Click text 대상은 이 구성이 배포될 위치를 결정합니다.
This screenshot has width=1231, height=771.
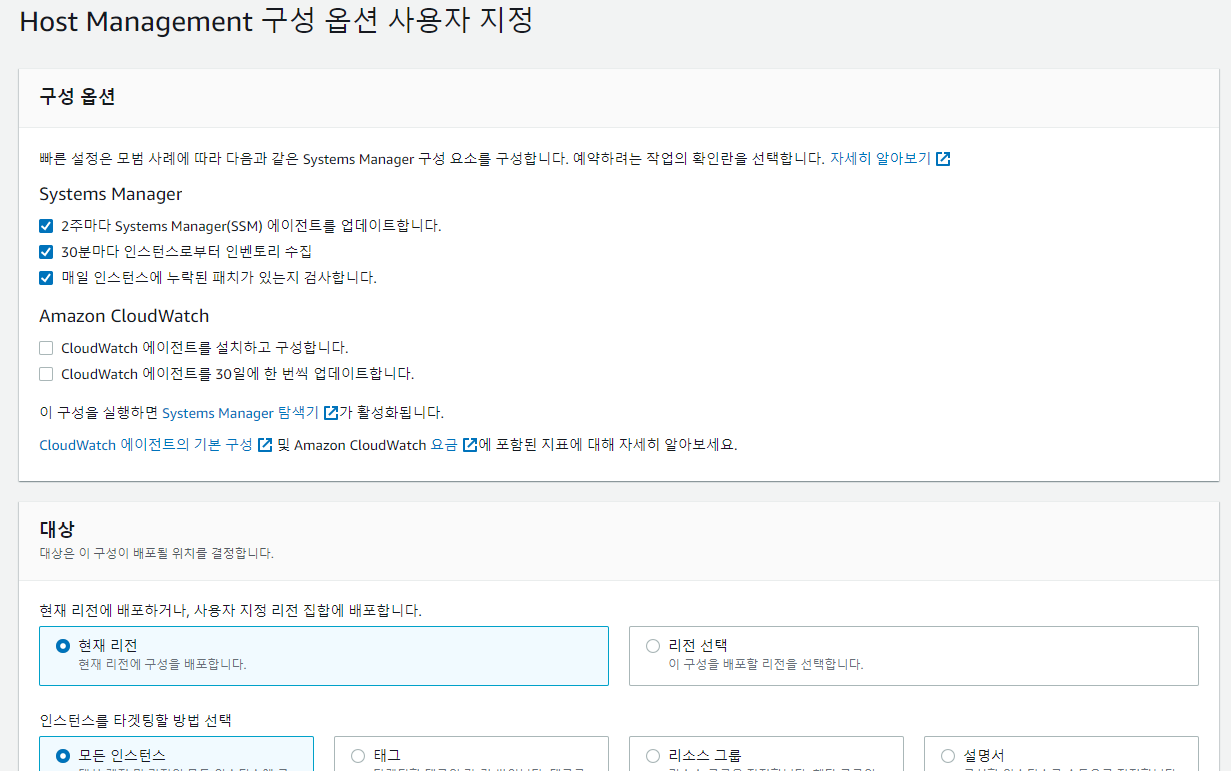pos(156,553)
